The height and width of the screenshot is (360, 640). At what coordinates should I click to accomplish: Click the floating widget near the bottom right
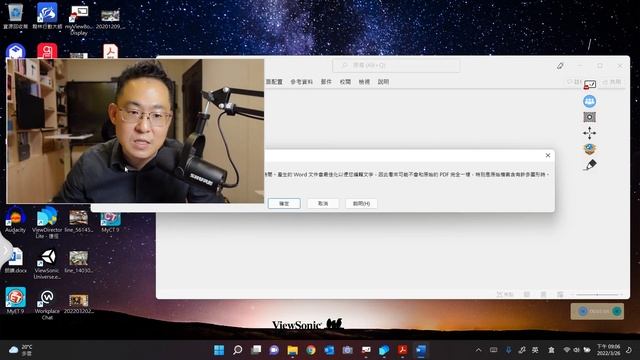click(x=597, y=311)
